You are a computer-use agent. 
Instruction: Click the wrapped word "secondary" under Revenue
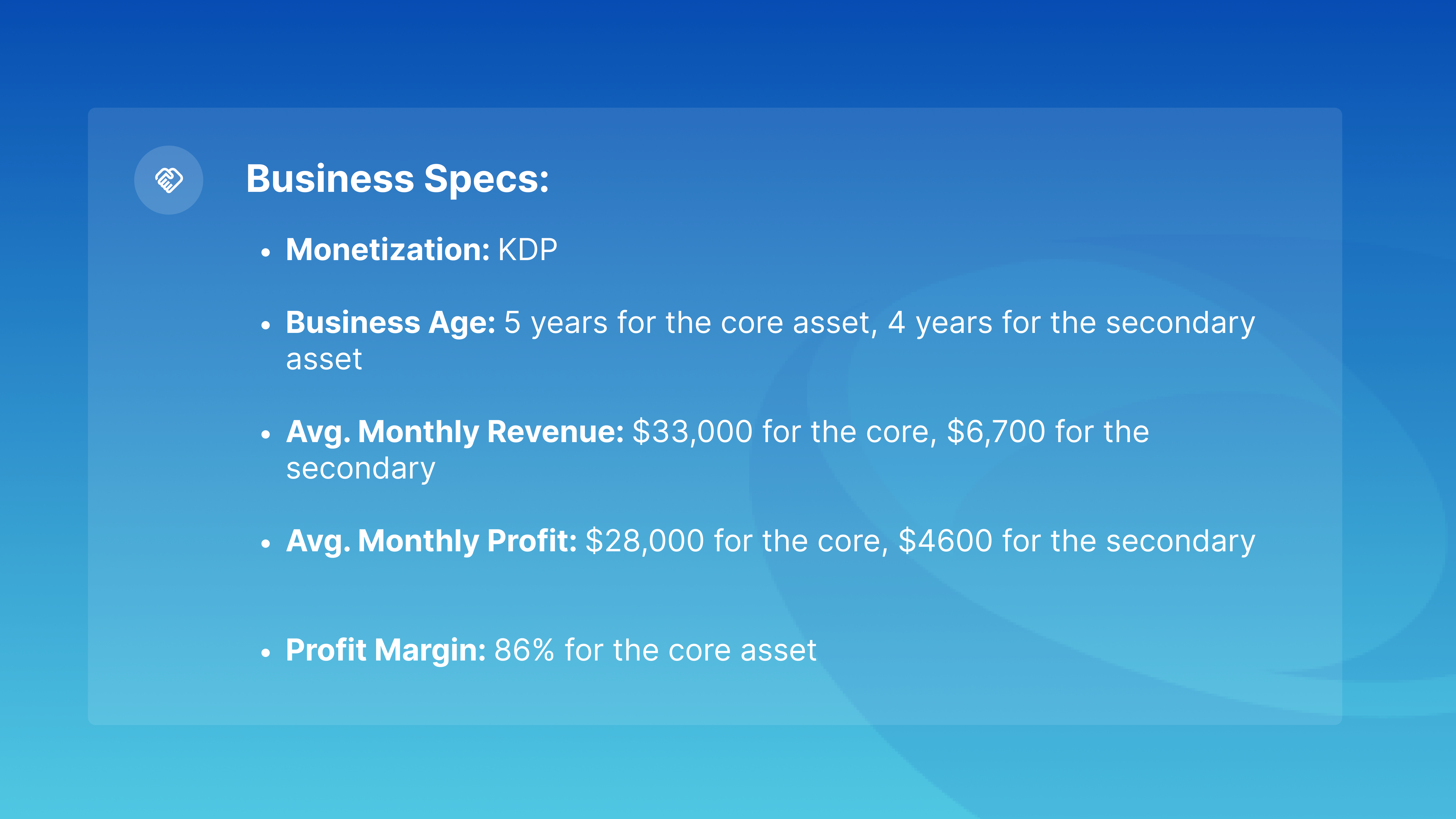pos(361,469)
